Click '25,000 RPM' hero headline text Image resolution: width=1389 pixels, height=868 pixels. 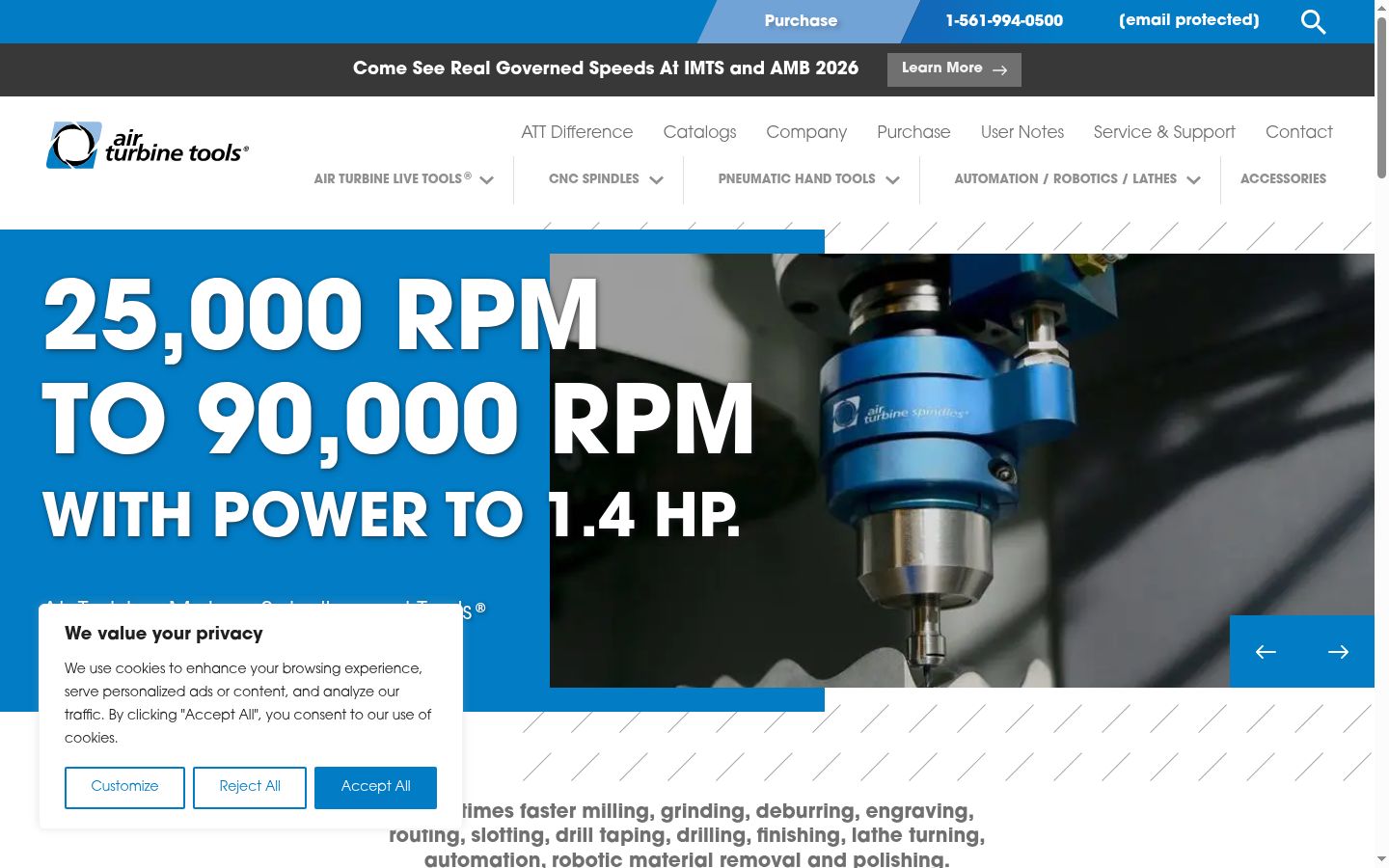click(x=320, y=316)
